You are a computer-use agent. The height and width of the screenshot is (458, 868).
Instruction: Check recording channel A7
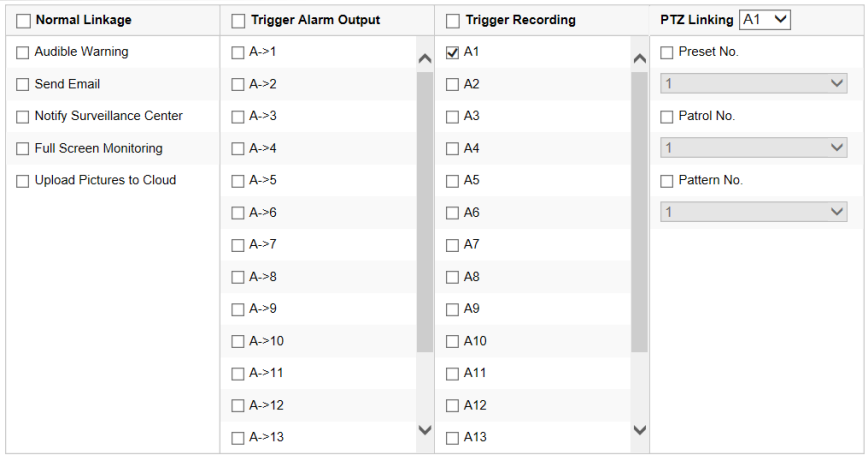click(453, 245)
